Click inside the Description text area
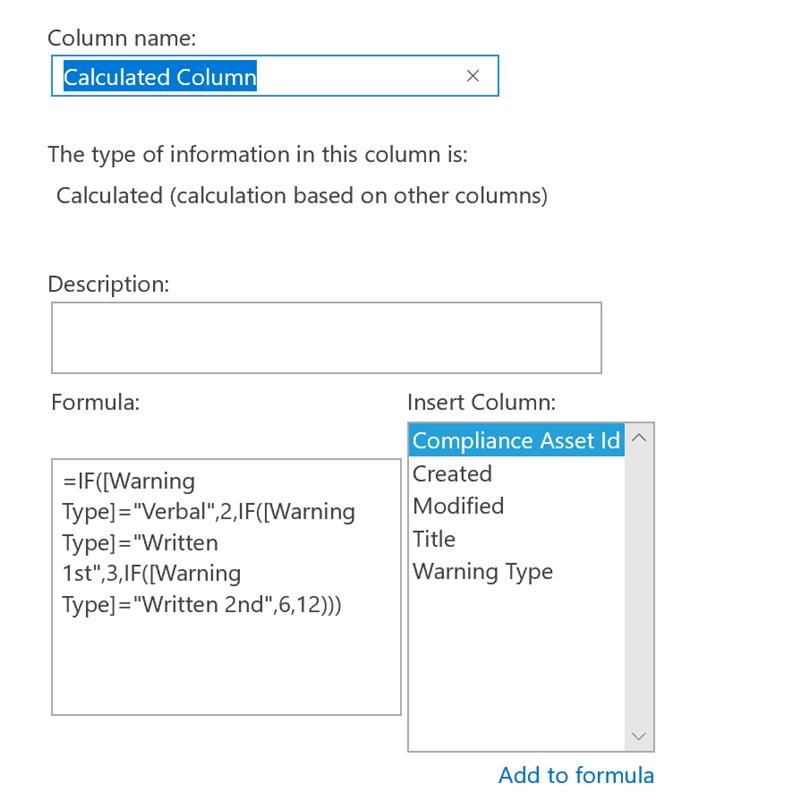This screenshot has height=800, width=800. coord(327,338)
